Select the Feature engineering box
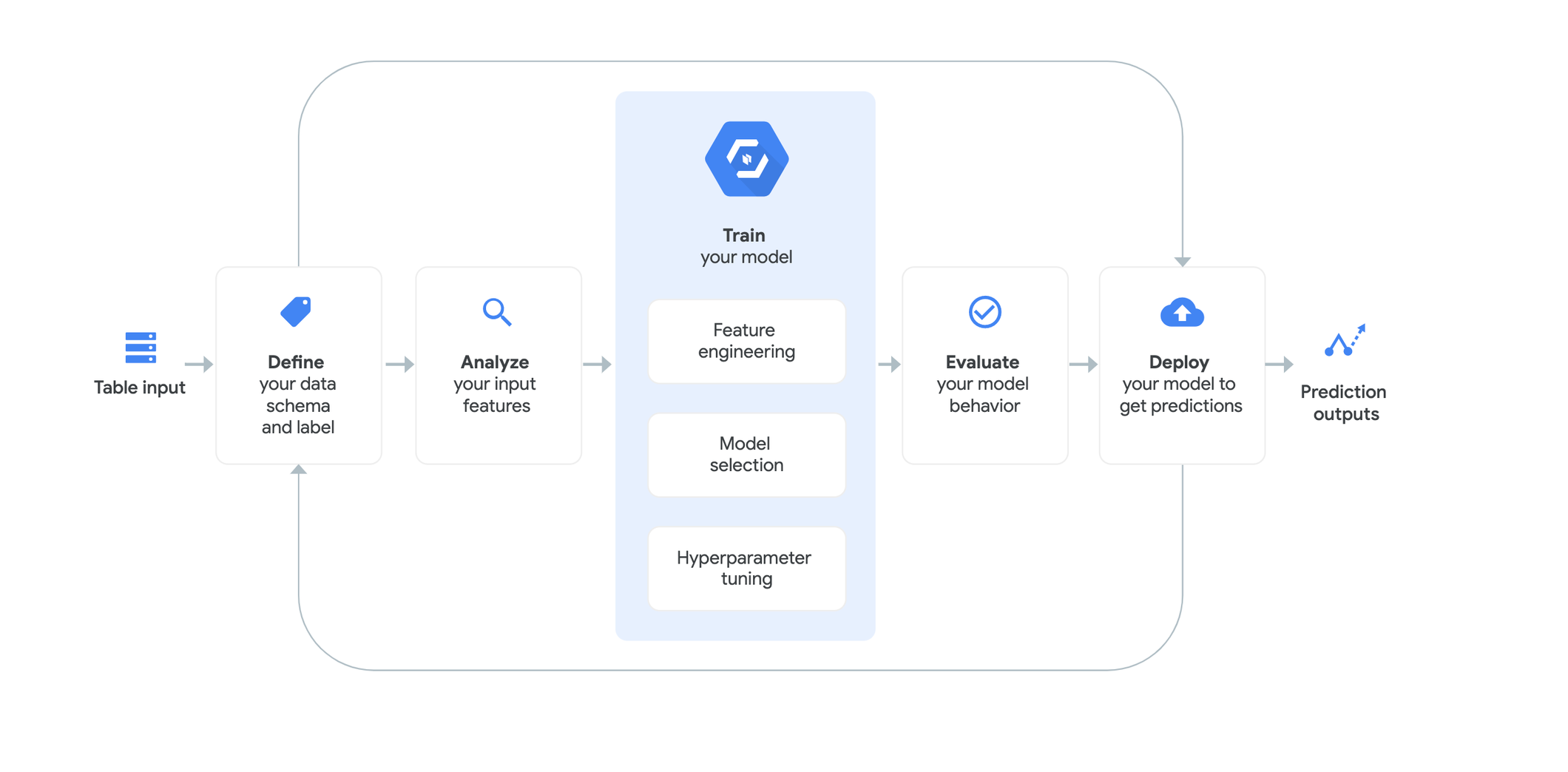 (x=747, y=341)
